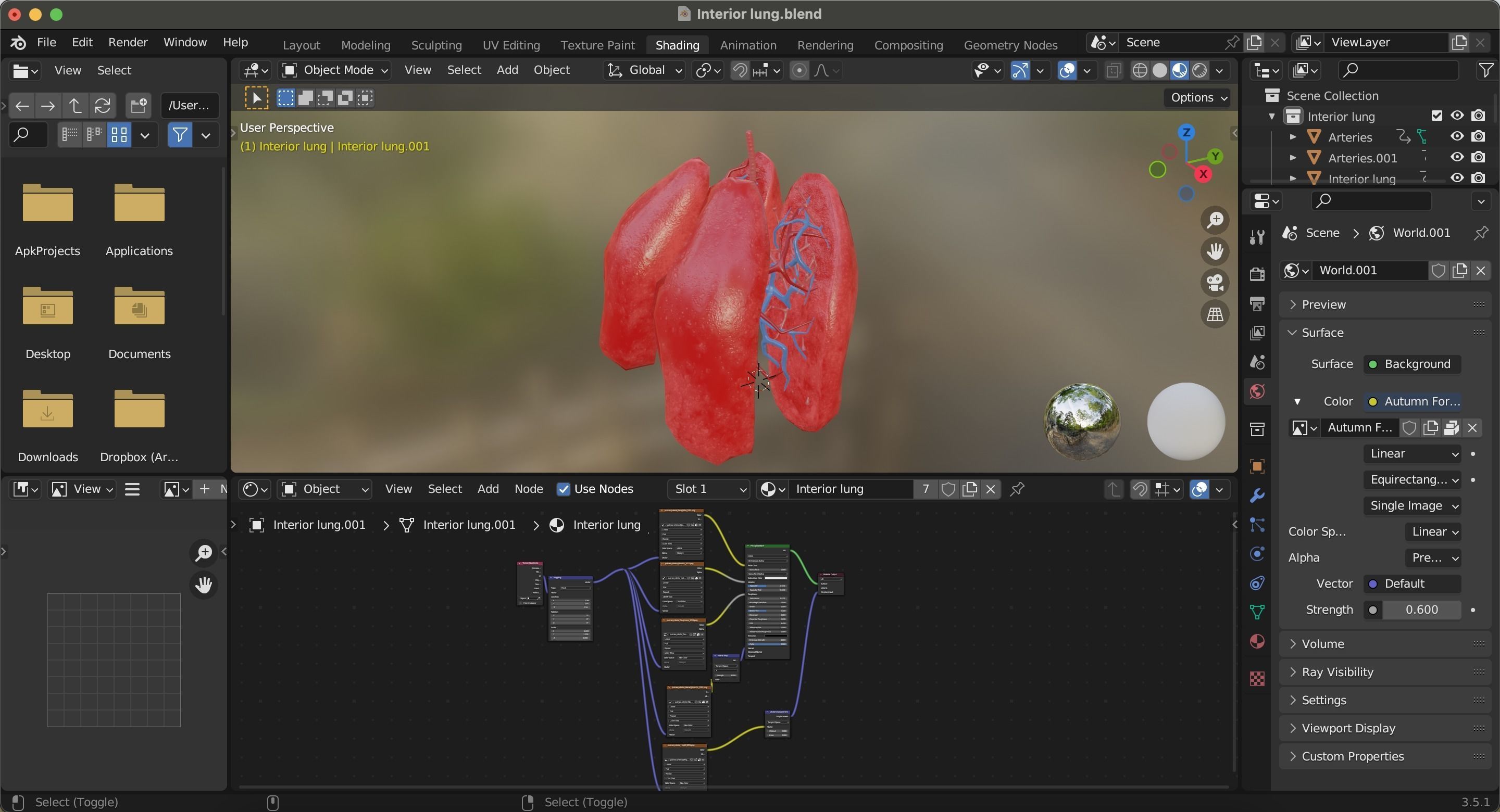Toggle Interior lung collection exclude checkbox
Image resolution: width=1500 pixels, height=812 pixels.
point(1436,116)
